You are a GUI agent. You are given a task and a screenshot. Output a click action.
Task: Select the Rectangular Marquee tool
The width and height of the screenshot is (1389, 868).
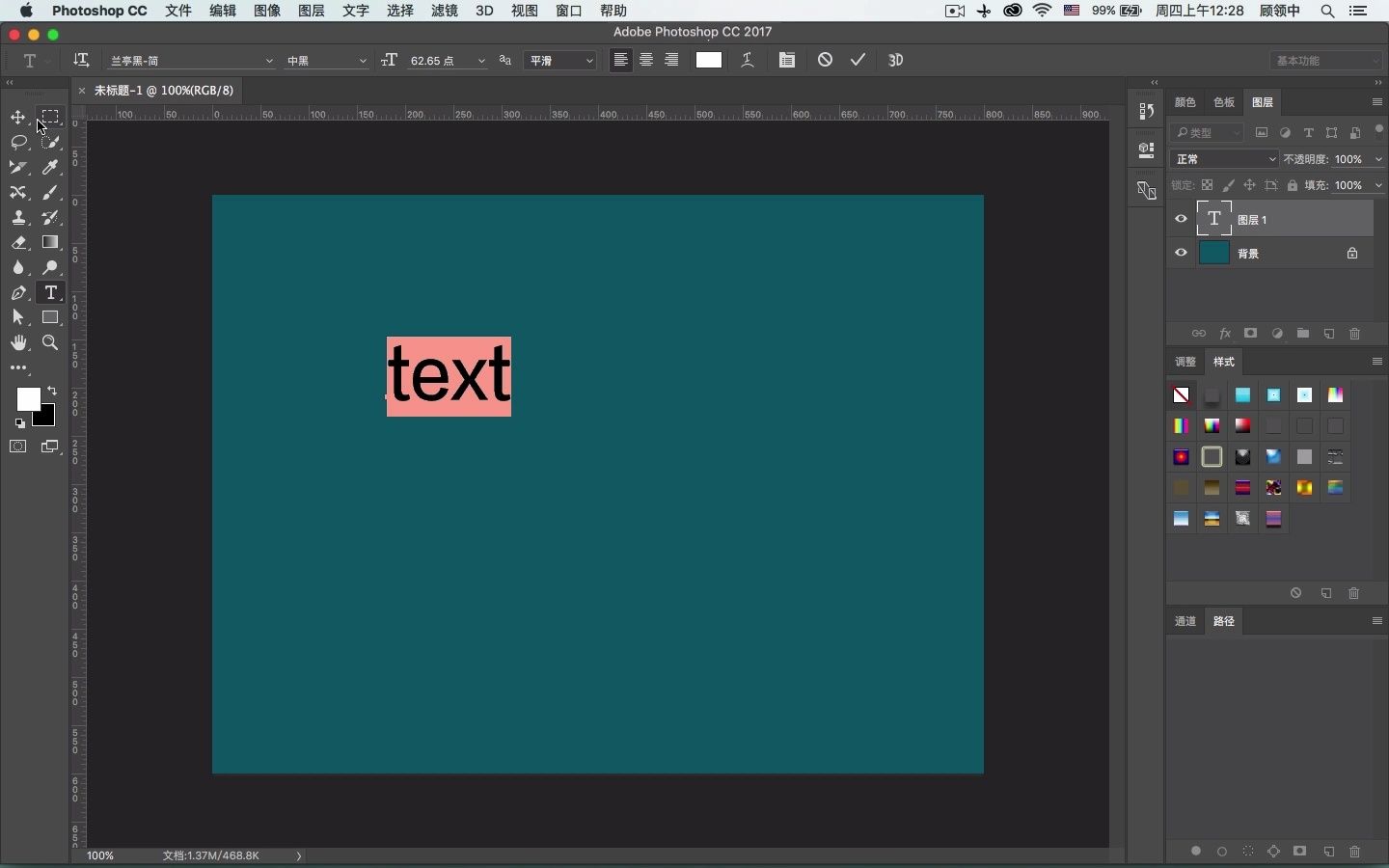[x=50, y=118]
